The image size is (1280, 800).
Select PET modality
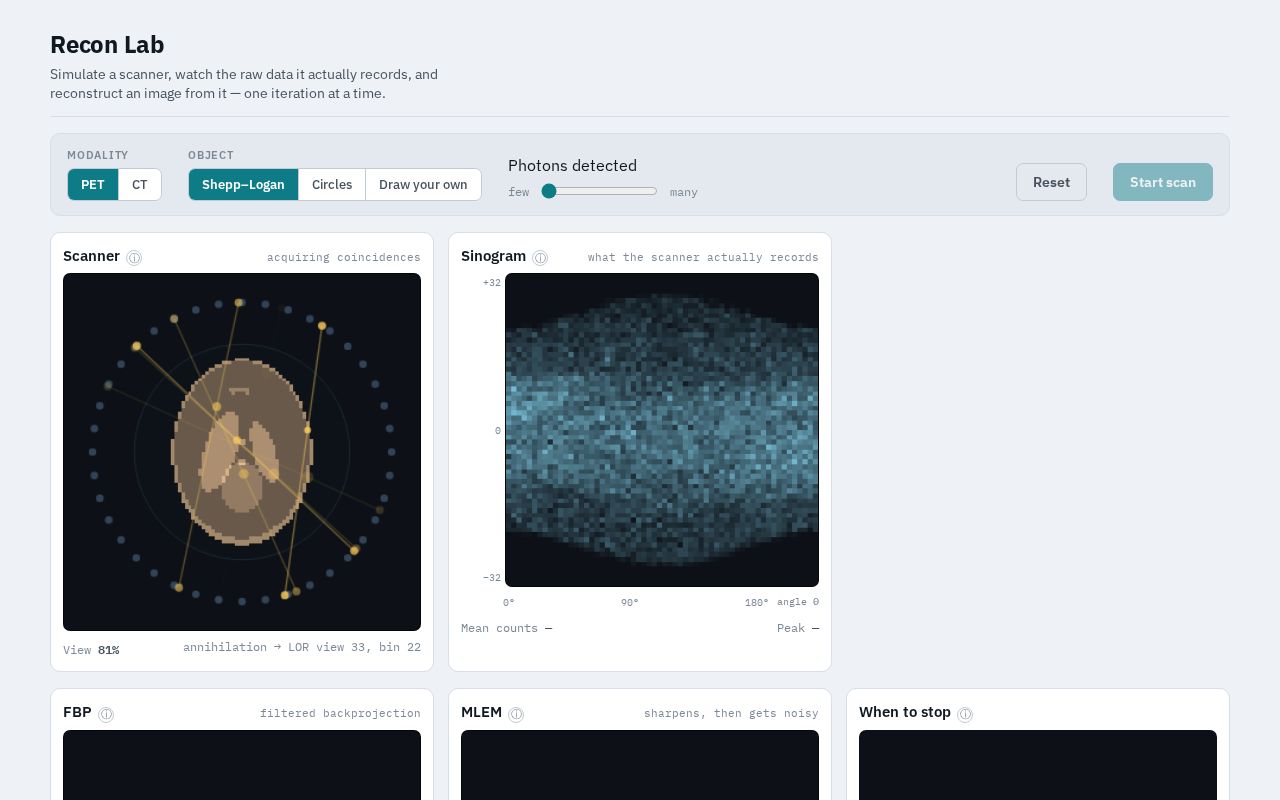pyautogui.click(x=93, y=184)
